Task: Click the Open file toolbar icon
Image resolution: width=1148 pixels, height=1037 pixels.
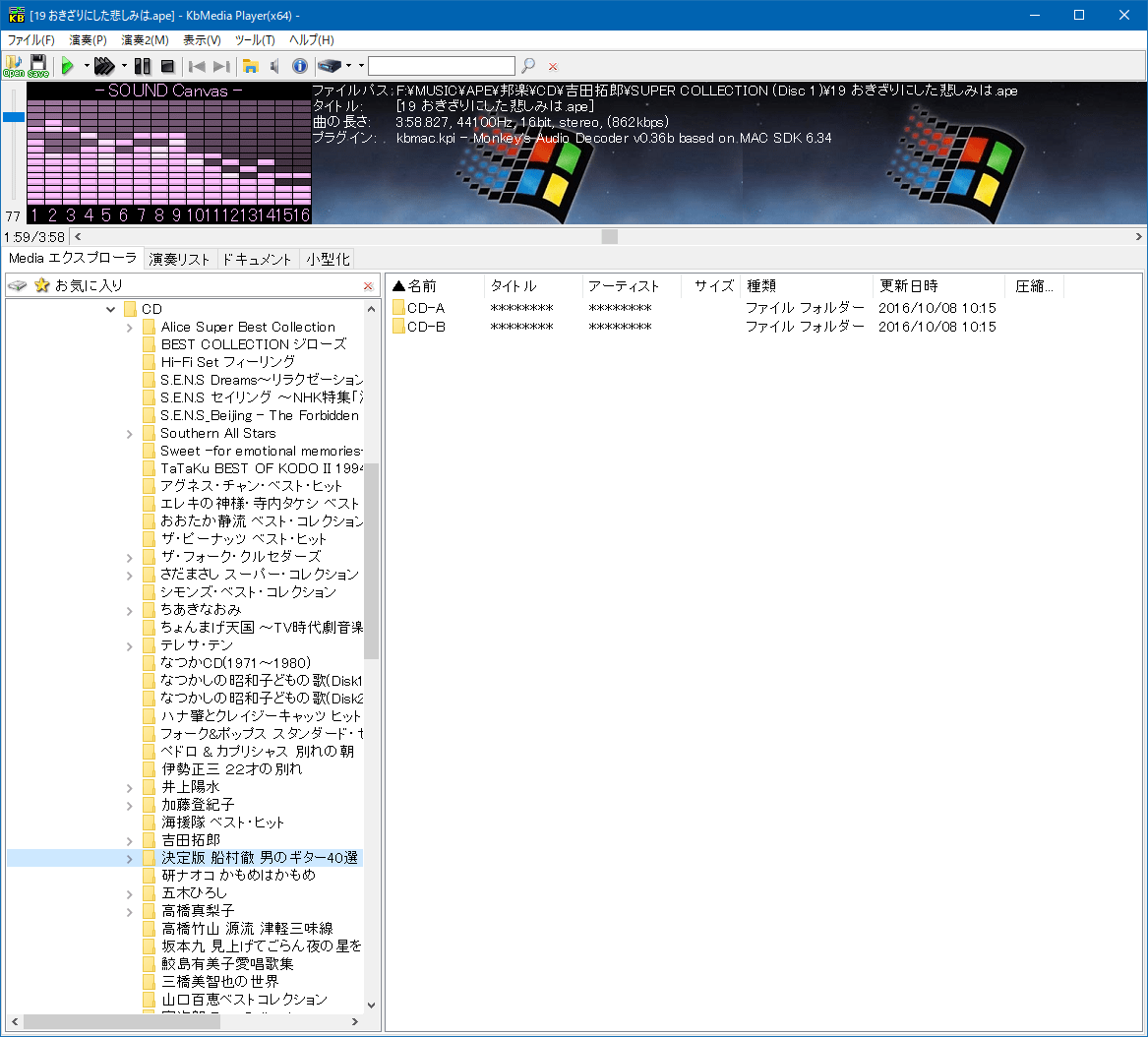Action: pos(14,66)
